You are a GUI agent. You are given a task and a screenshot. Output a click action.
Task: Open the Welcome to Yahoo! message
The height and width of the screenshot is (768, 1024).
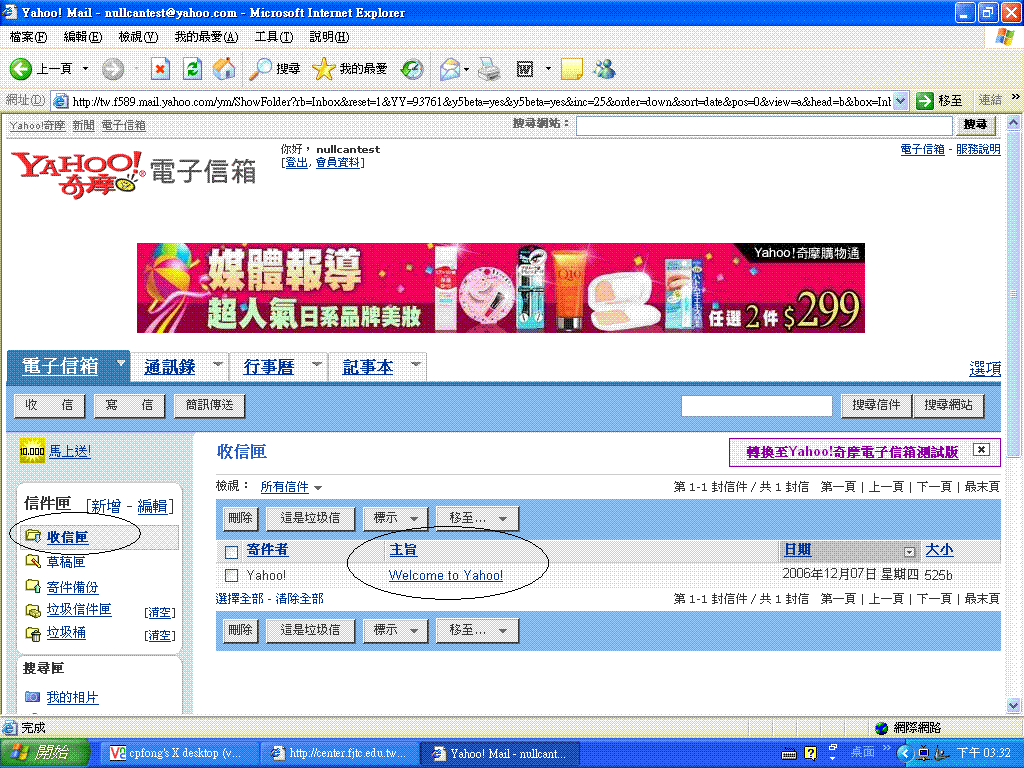(x=445, y=576)
